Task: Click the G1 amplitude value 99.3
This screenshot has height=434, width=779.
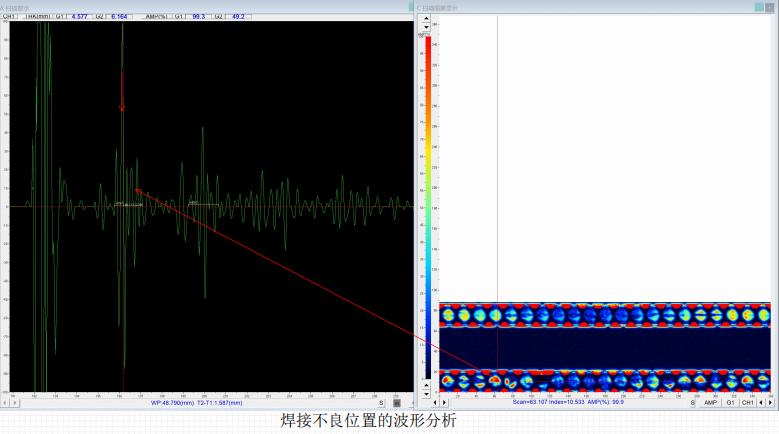Action: pyautogui.click(x=198, y=17)
